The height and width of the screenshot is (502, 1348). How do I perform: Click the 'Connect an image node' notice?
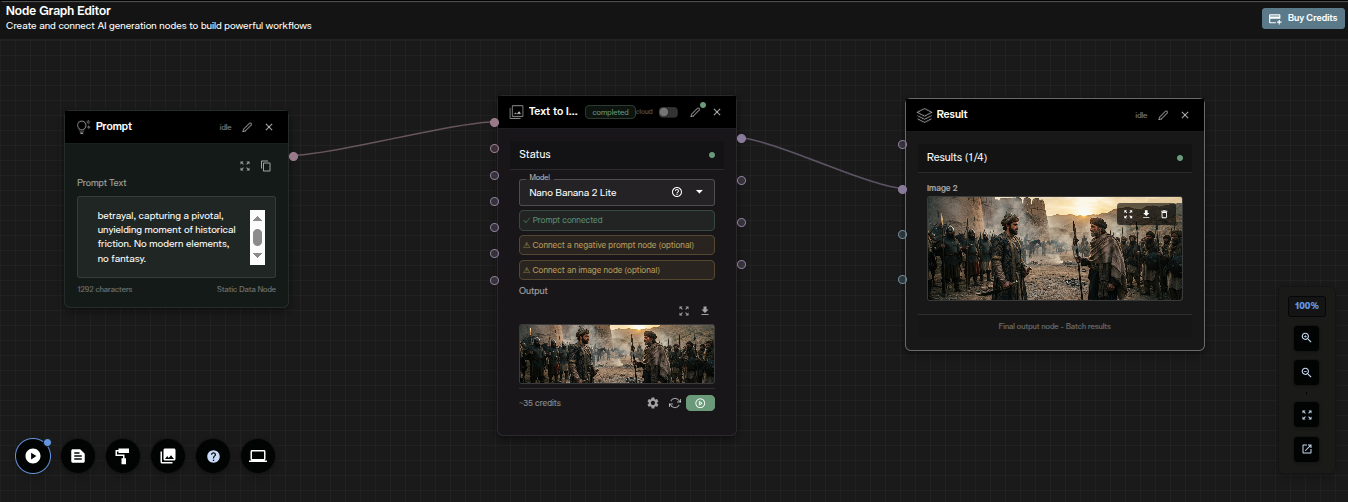(x=617, y=270)
